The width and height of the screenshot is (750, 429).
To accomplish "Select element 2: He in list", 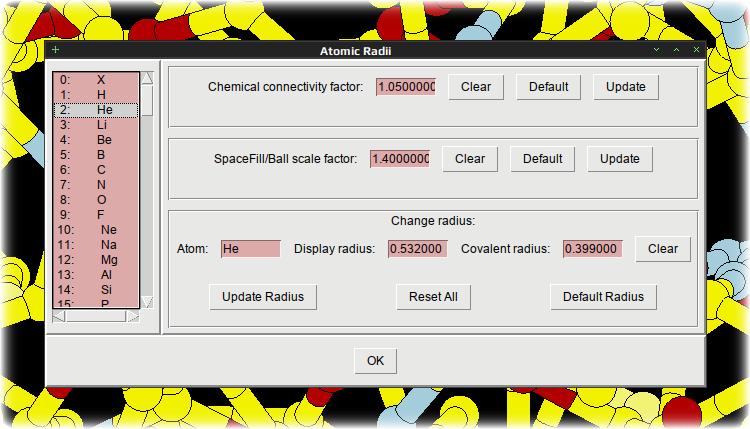I will pos(96,110).
